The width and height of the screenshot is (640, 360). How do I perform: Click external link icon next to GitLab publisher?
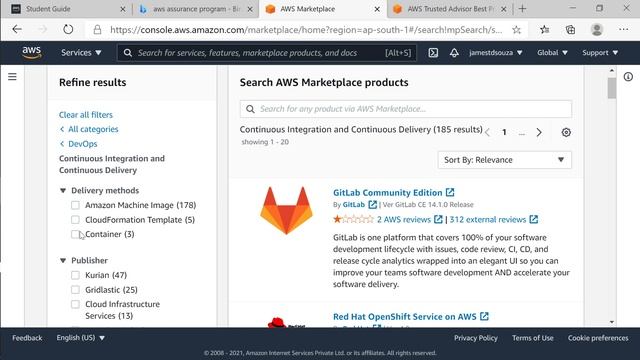[372, 204]
